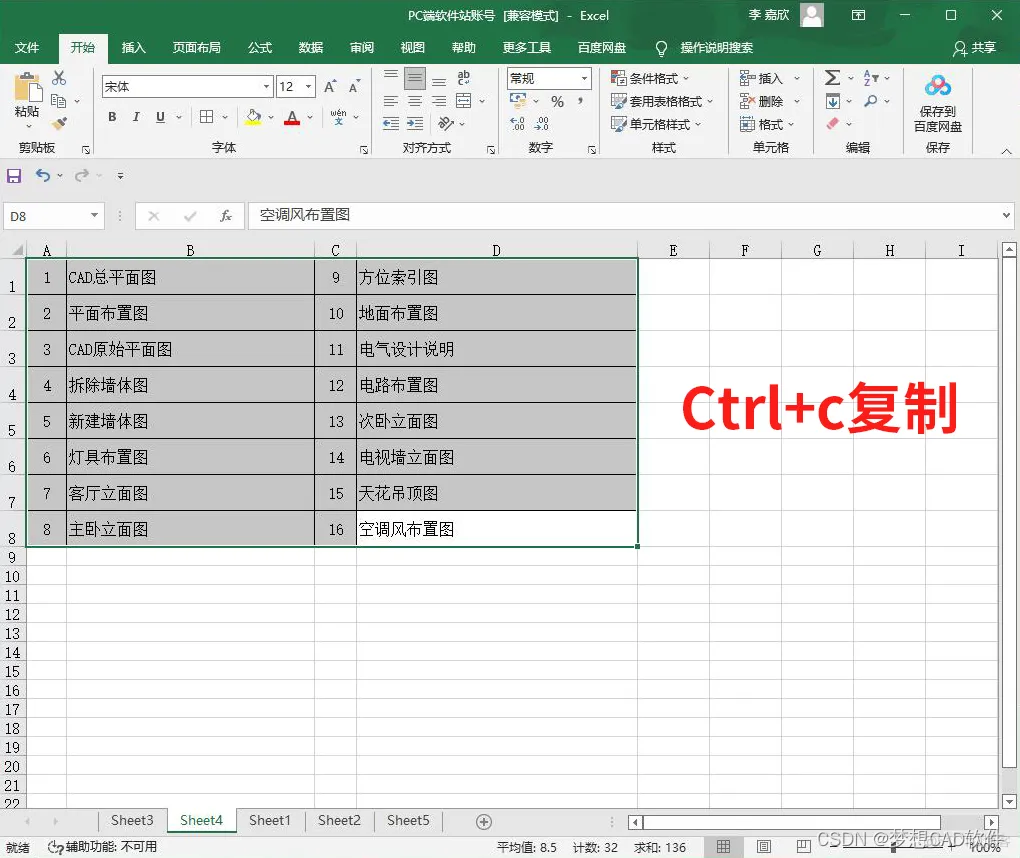Viewport: 1020px width, 858px height.
Task: Apply red font color
Action: pyautogui.click(x=292, y=117)
